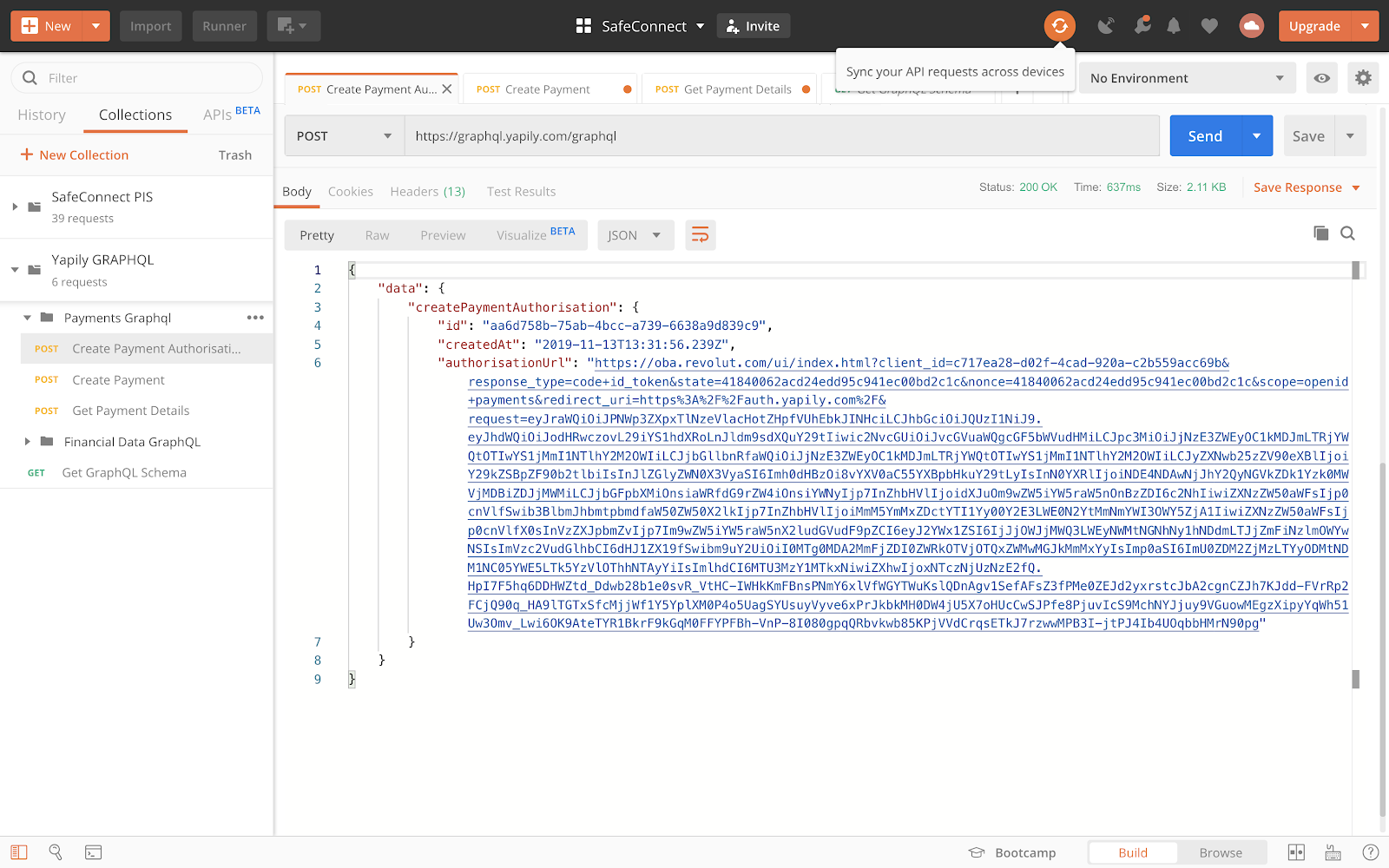Viewport: 1389px width, 868px height.
Task: Open the Save button dropdown arrow
Action: [x=1350, y=136]
